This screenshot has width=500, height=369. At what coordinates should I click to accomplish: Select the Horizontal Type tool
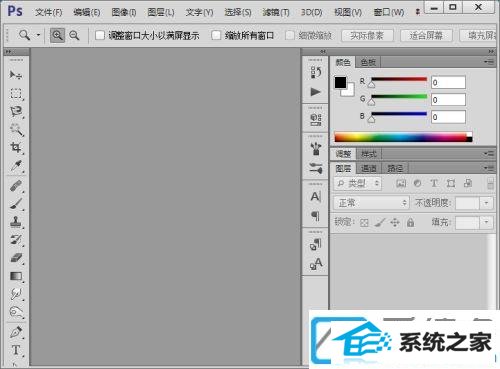(16, 350)
